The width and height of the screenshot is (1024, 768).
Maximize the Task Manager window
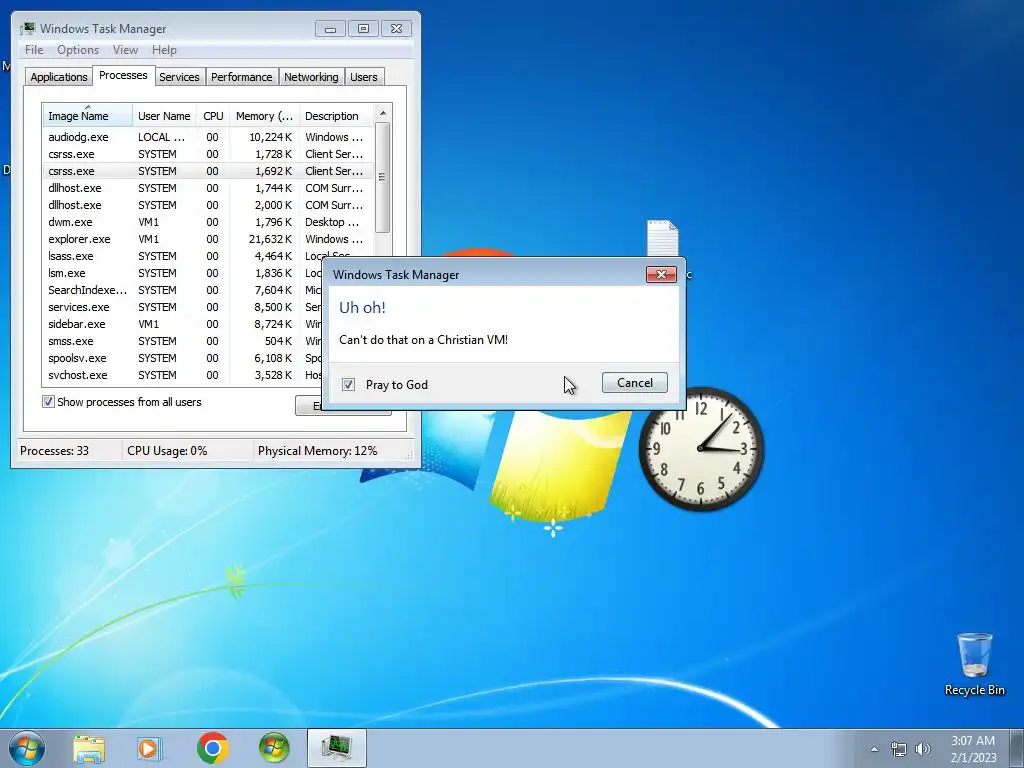[x=363, y=28]
